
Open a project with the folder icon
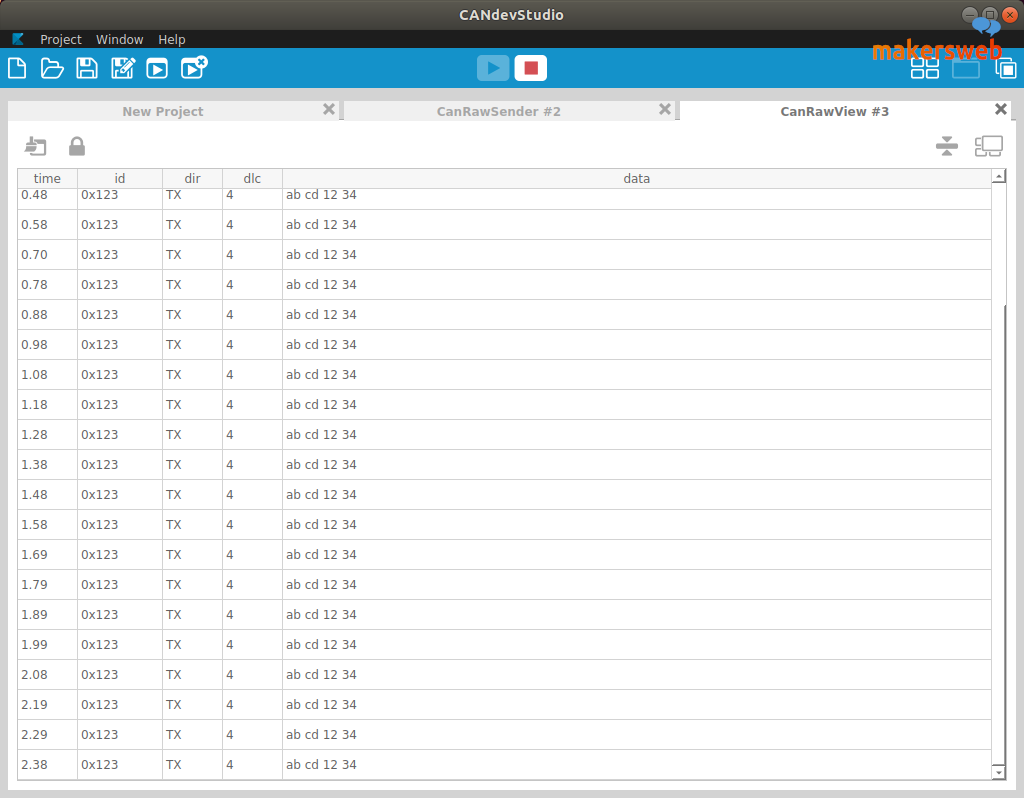[52, 68]
